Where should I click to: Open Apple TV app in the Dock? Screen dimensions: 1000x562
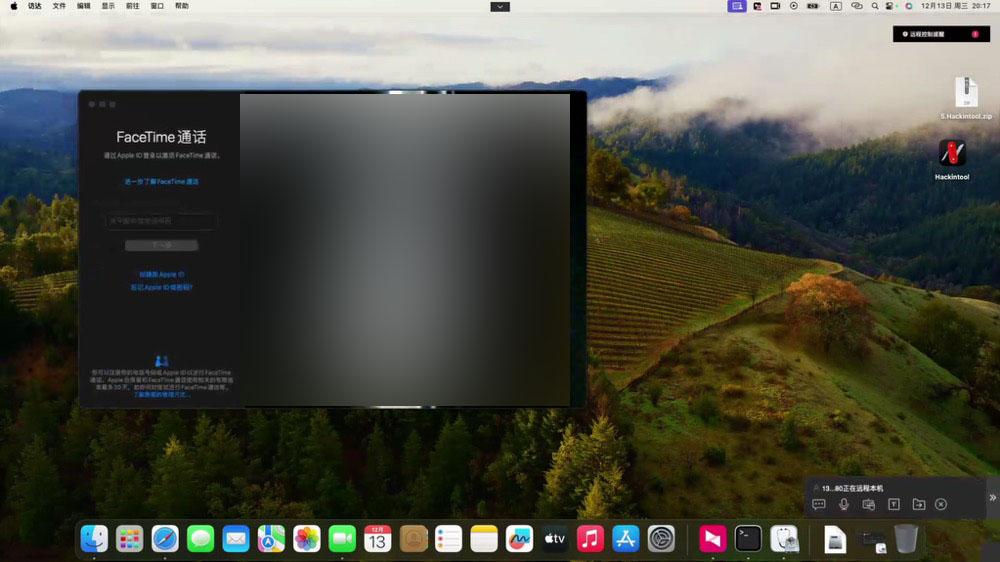[x=555, y=539]
